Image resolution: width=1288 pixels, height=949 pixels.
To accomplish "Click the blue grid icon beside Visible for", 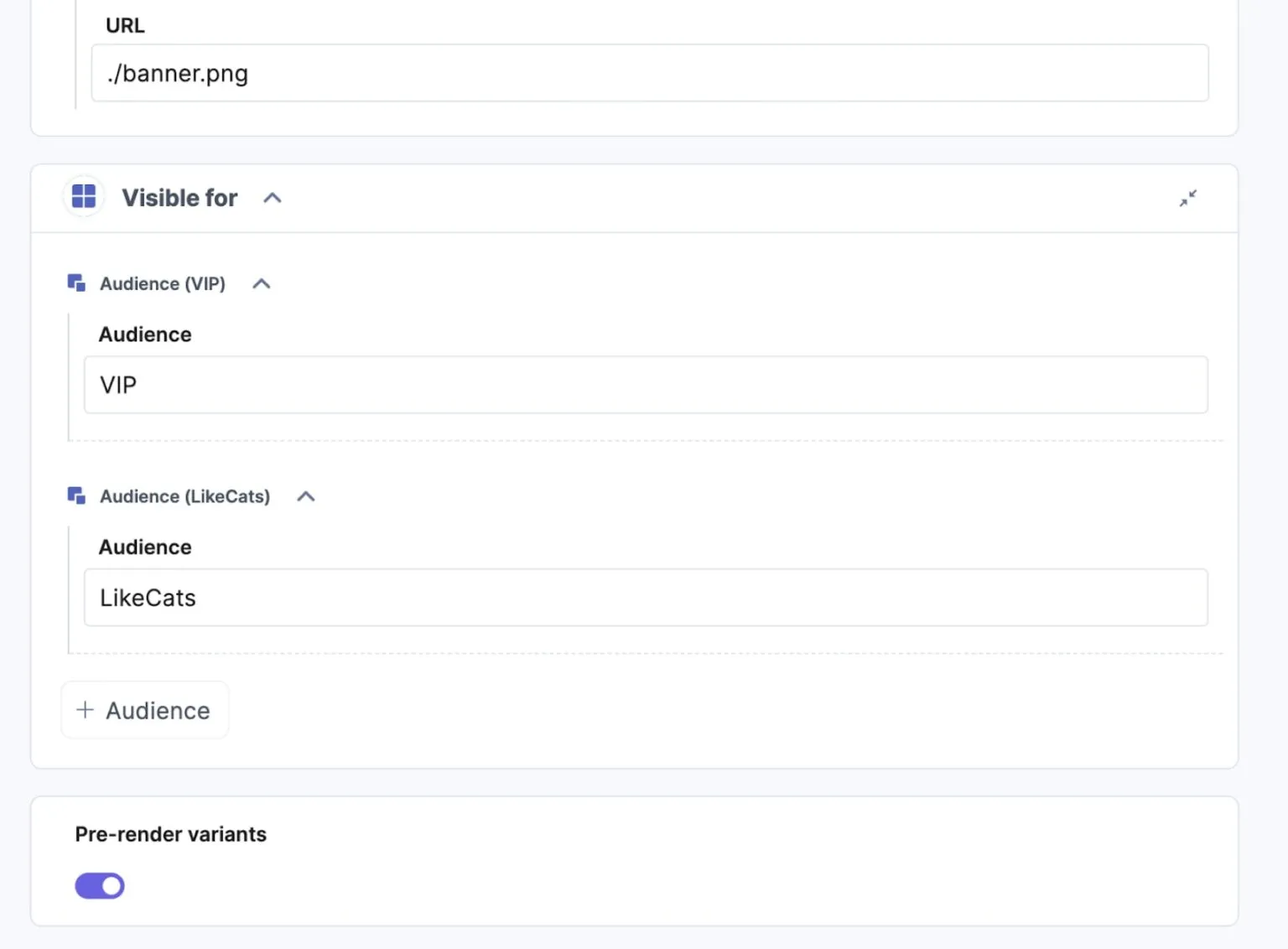I will tap(83, 196).
